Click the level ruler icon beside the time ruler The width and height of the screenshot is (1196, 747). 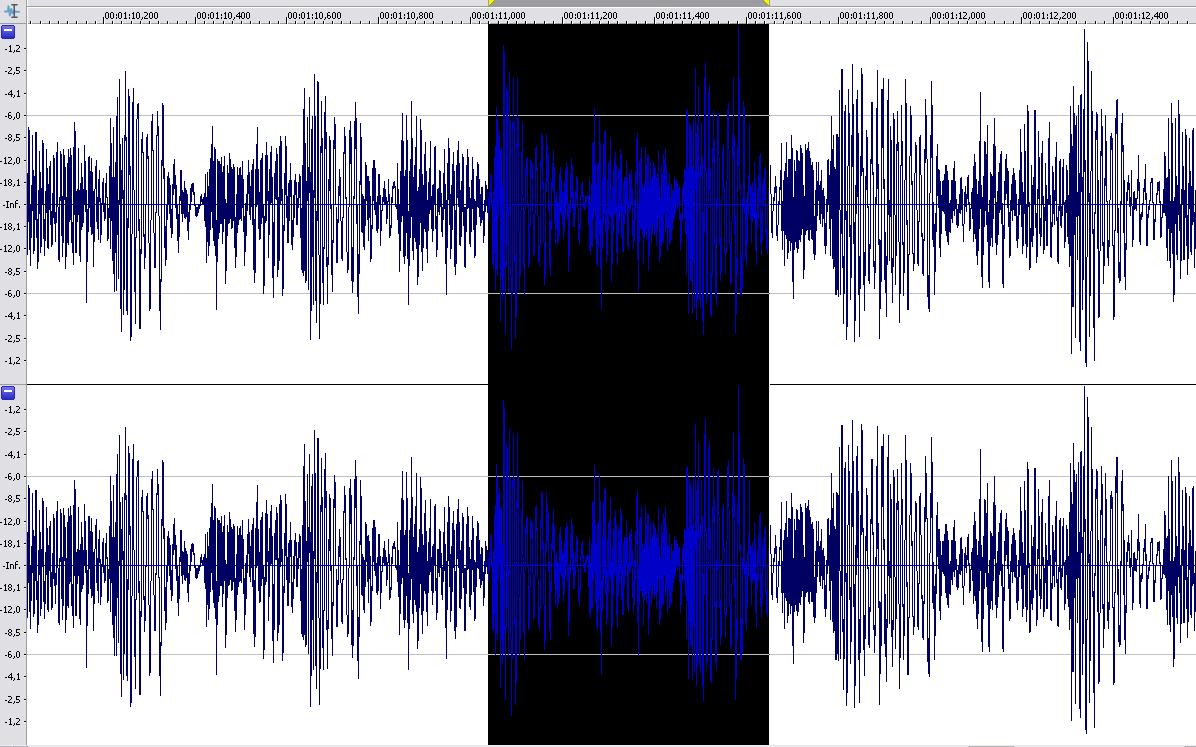[11, 11]
